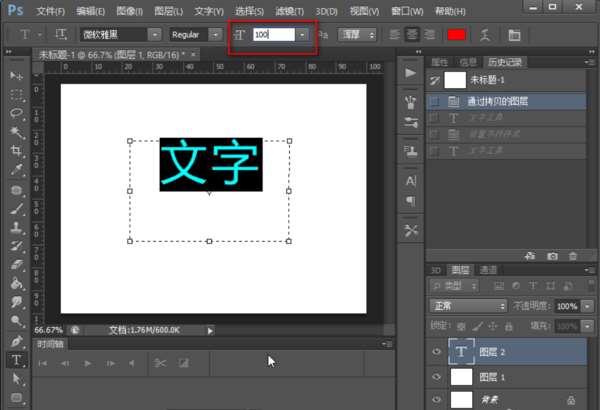The image size is (600, 410).
Task: Open the Character and Paragraph panels button
Action: (x=514, y=35)
